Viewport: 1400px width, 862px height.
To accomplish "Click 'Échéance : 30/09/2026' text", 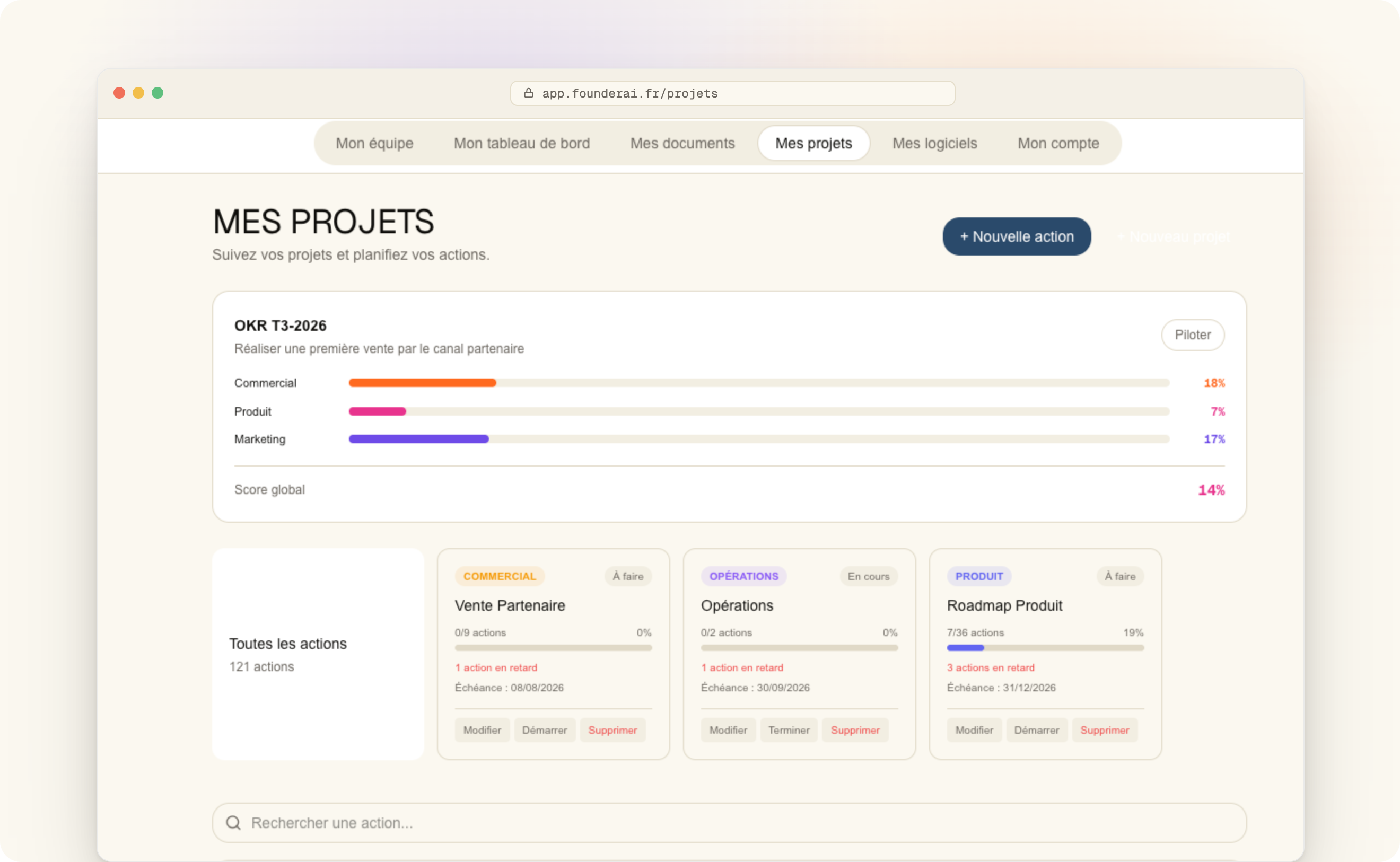I will 756,688.
